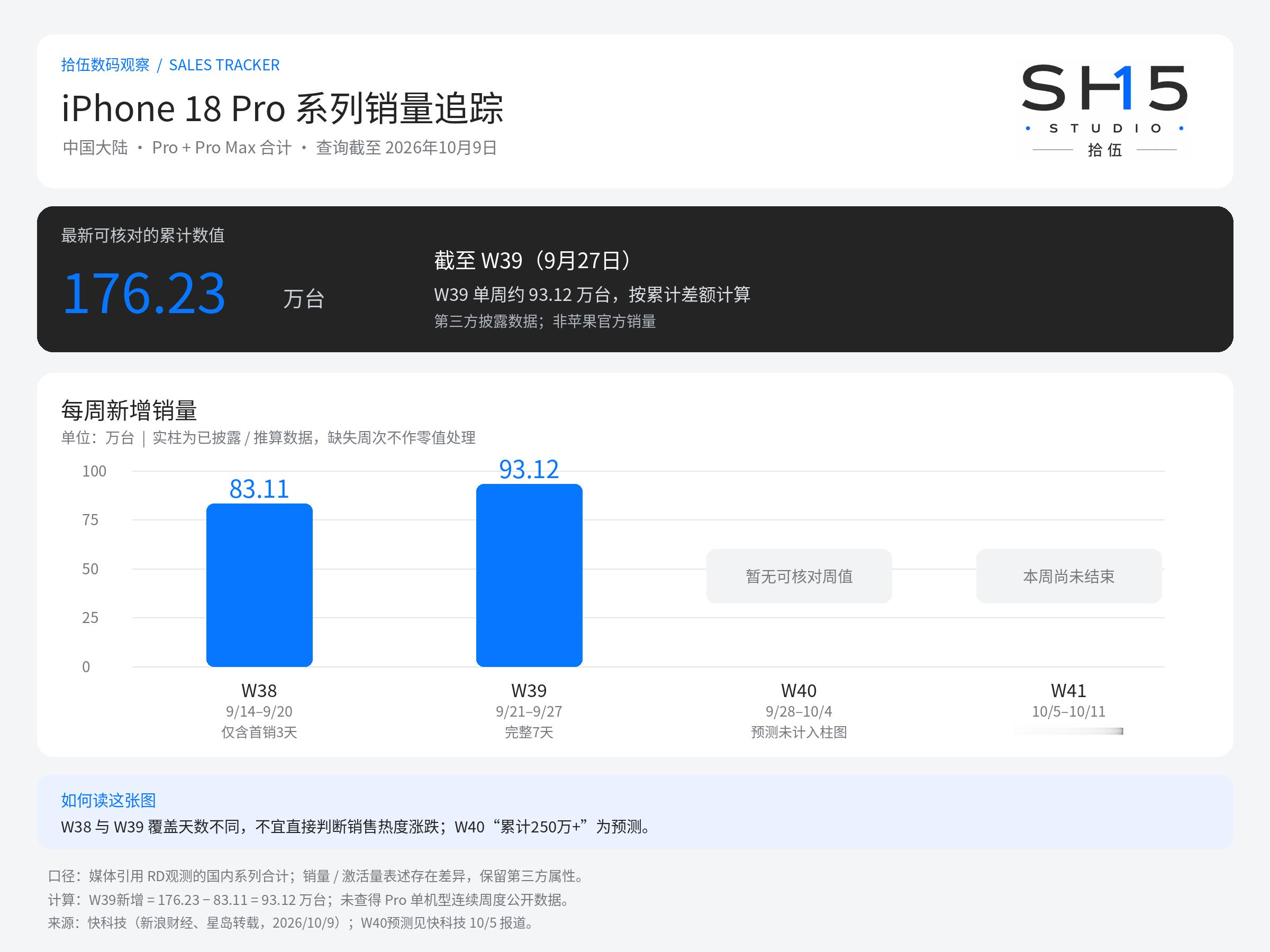Click the '完整7天' note under W39
The image size is (1270, 952).
[x=529, y=732]
